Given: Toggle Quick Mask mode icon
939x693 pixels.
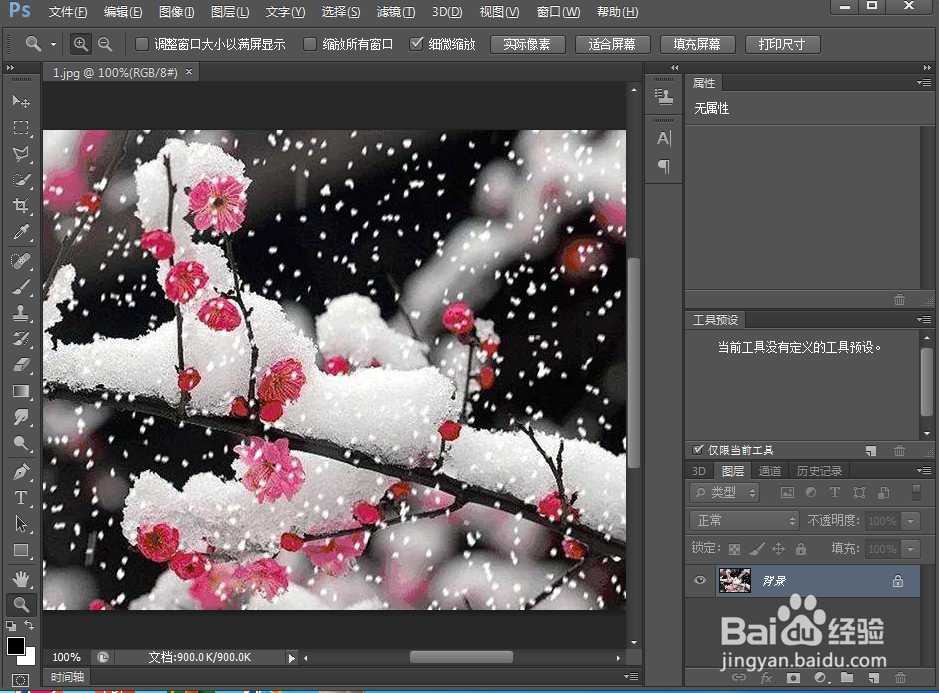Looking at the screenshot, I should click(x=20, y=680).
